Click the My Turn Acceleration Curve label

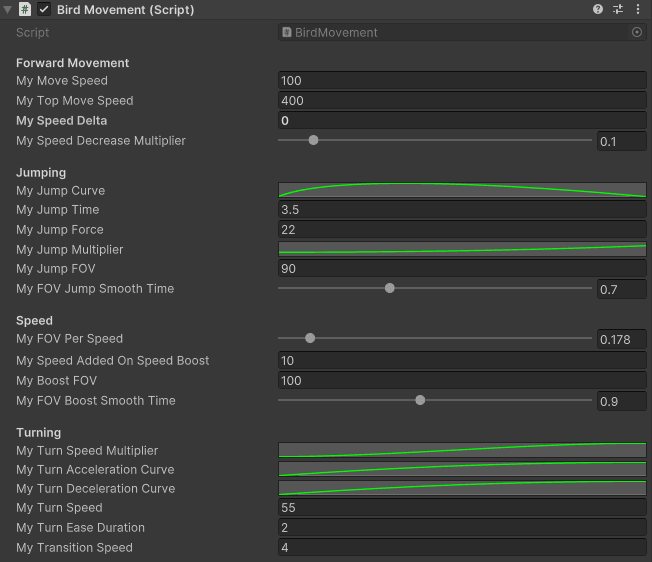(x=95, y=469)
